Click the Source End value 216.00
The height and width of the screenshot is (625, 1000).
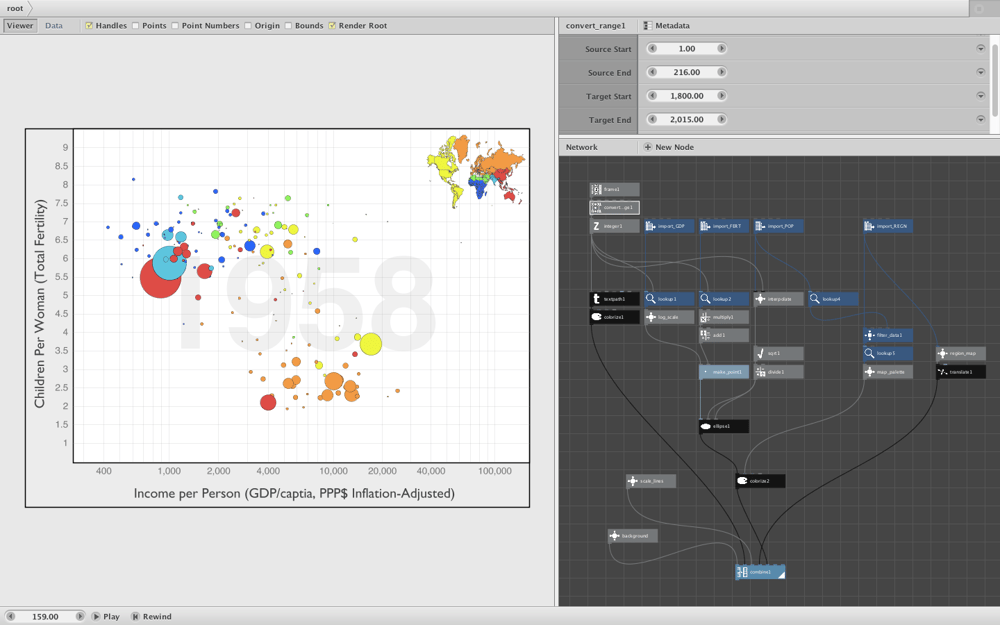pos(687,72)
